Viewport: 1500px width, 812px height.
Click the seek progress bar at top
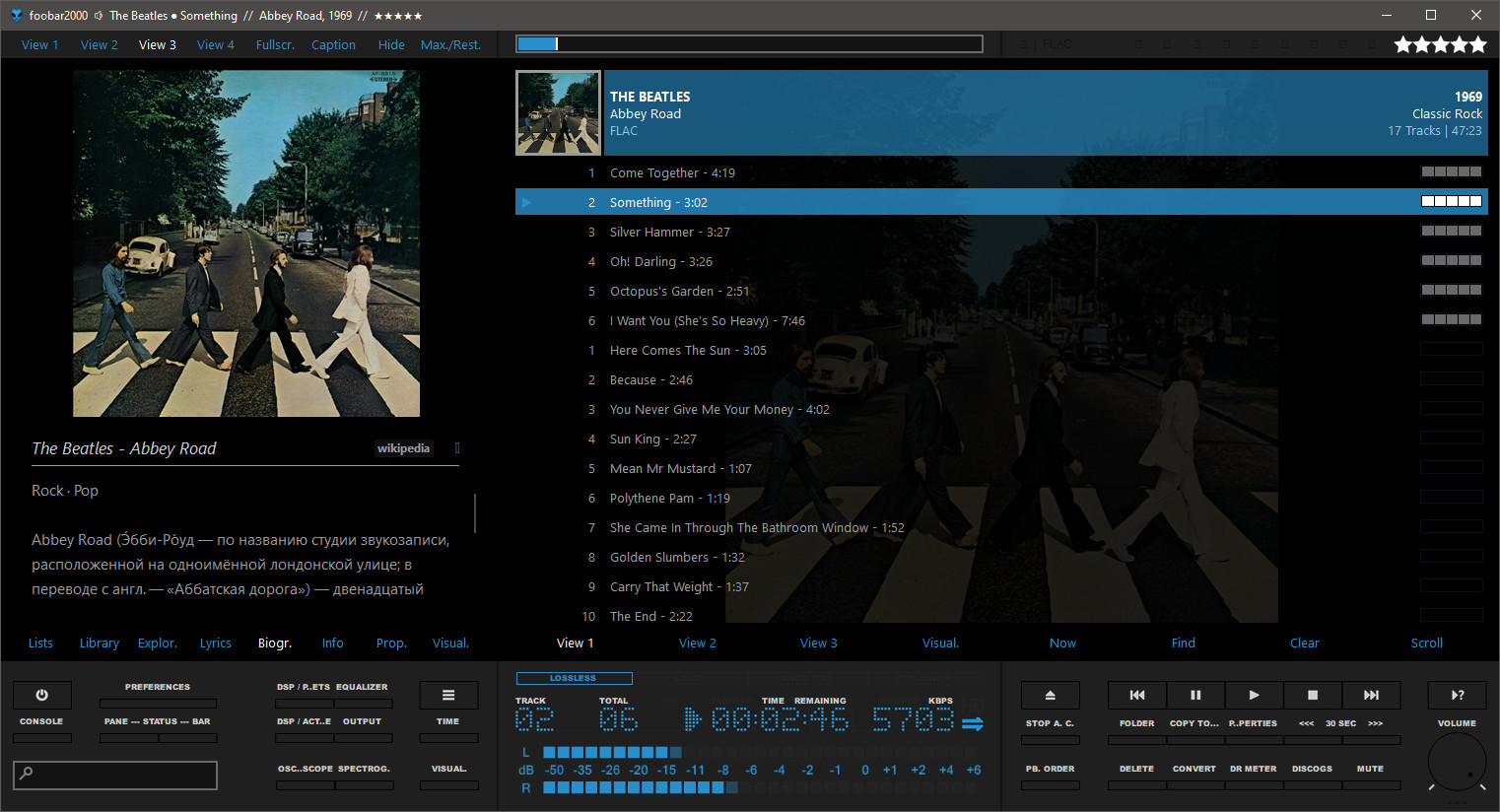click(x=749, y=43)
